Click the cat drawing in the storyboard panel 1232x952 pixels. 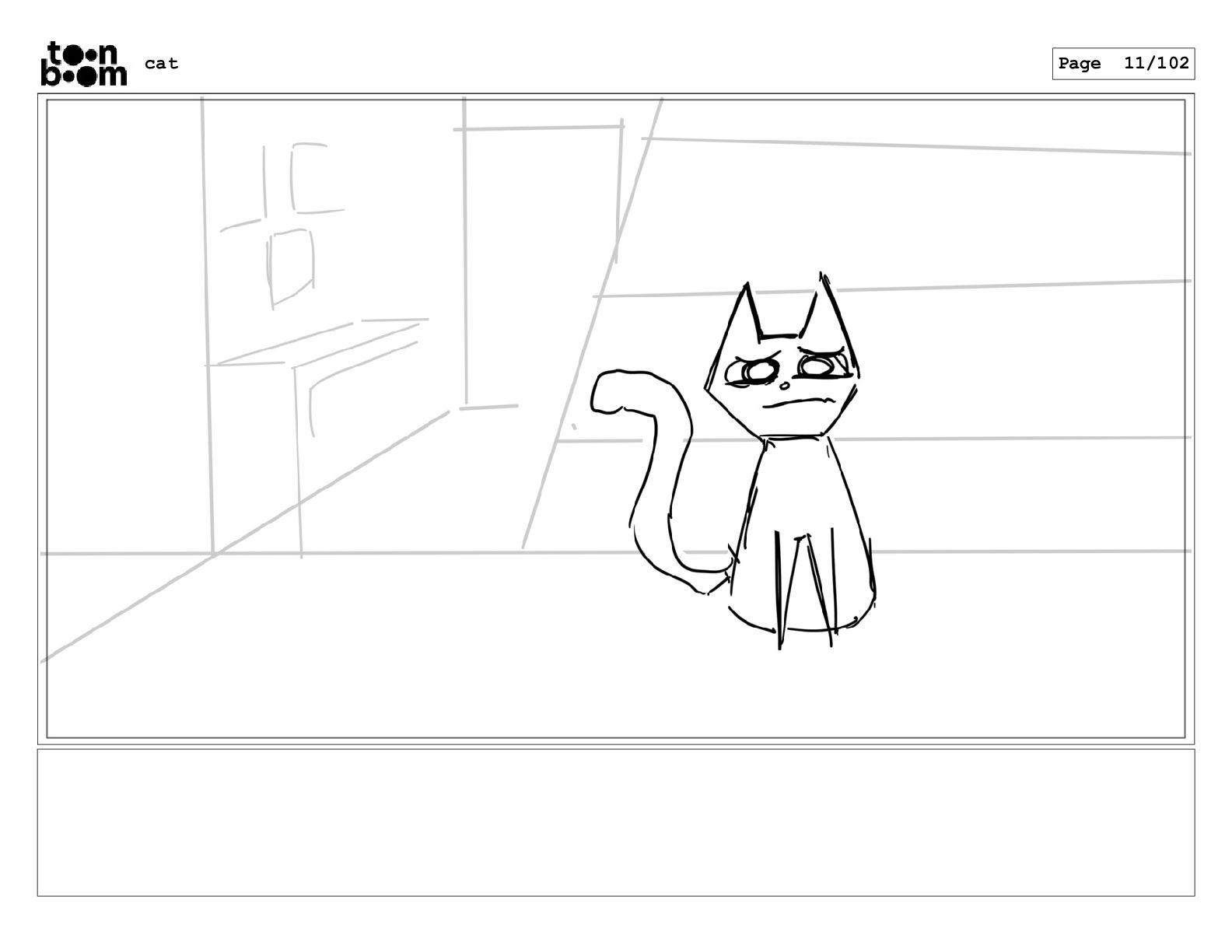[733, 460]
